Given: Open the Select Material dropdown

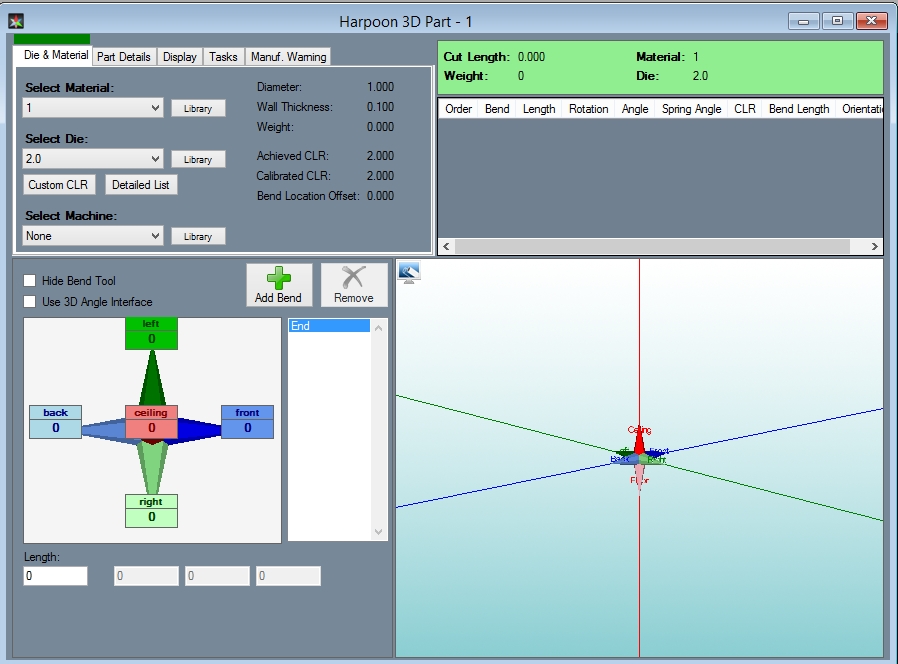Looking at the screenshot, I should (x=93, y=108).
